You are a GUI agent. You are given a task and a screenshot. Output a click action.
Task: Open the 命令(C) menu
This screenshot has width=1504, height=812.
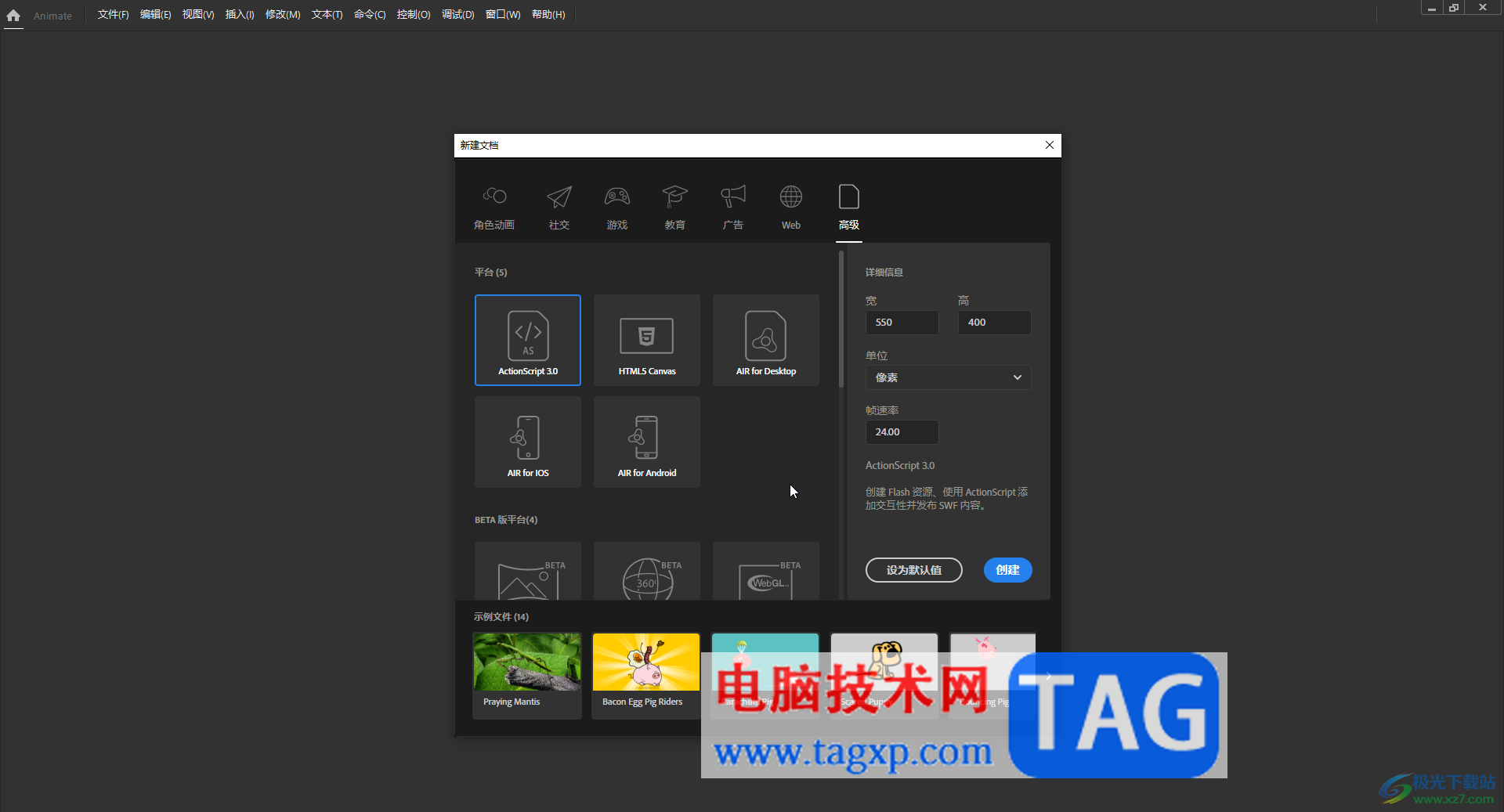click(x=370, y=15)
